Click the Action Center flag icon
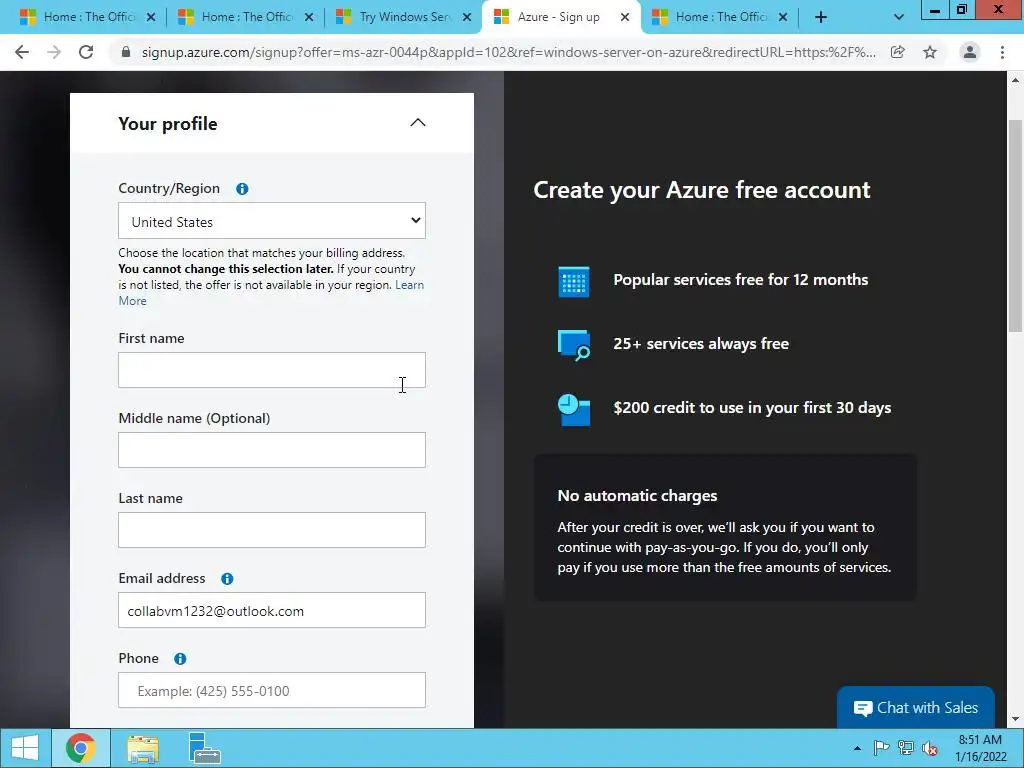 click(881, 748)
